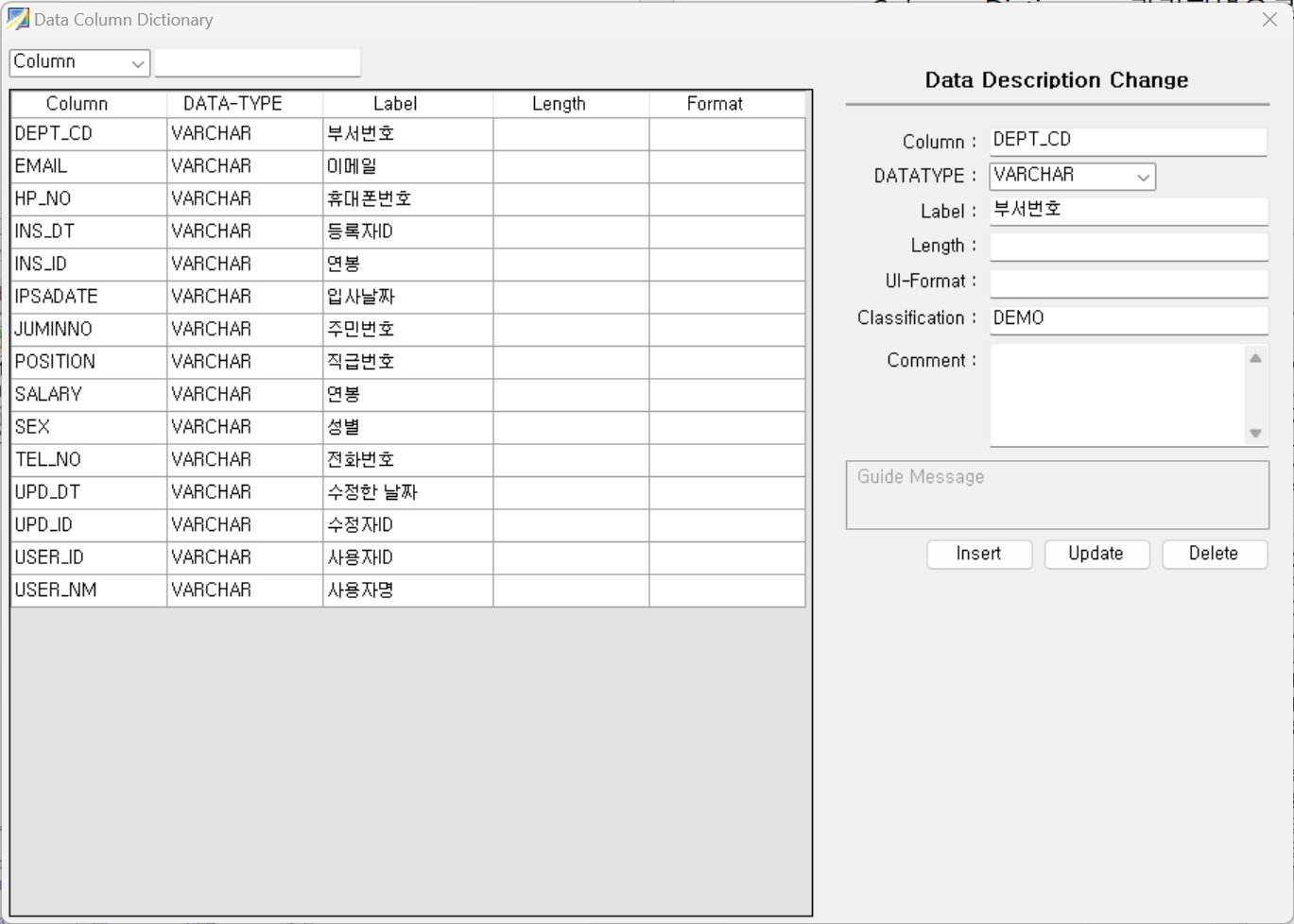The image size is (1294, 924).
Task: Click the Guide Message box
Action: coord(1057,494)
